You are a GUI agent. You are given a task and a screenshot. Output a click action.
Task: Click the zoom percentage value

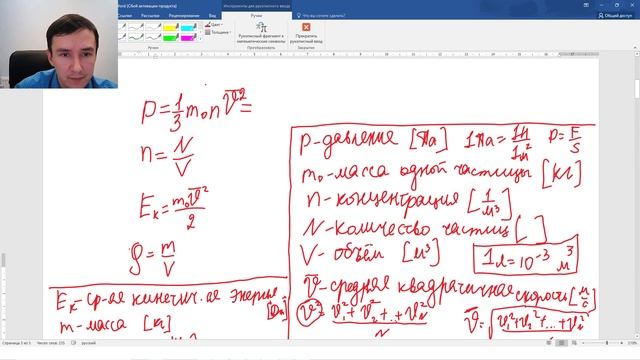[633, 343]
